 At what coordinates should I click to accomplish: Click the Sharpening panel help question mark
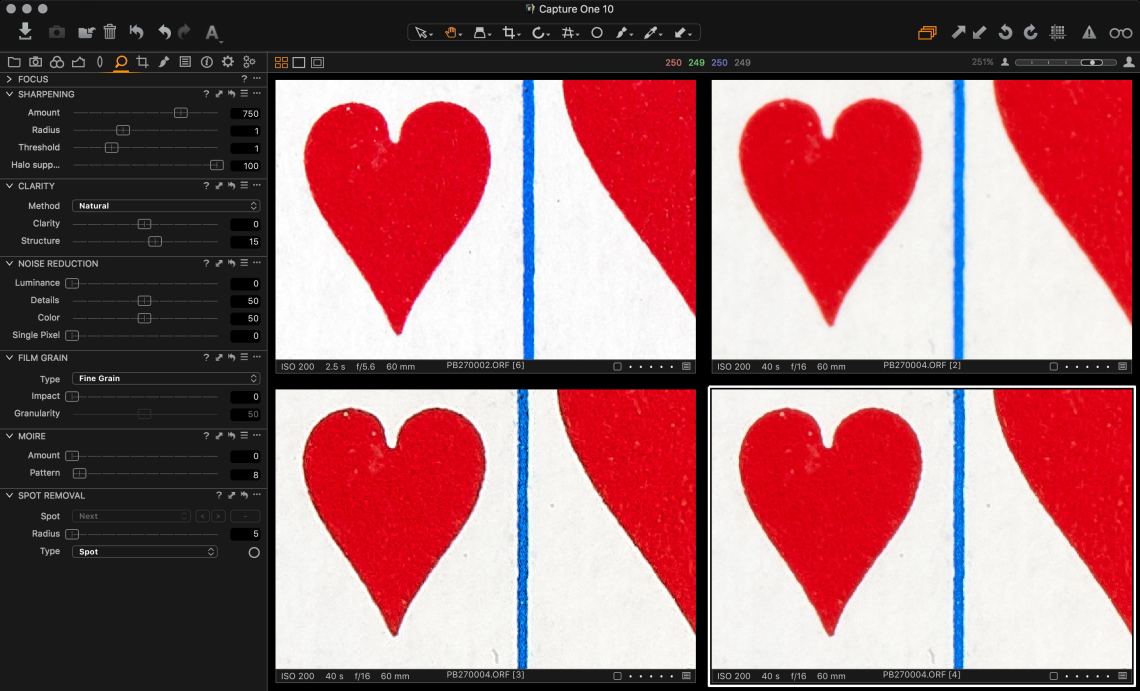[x=207, y=94]
